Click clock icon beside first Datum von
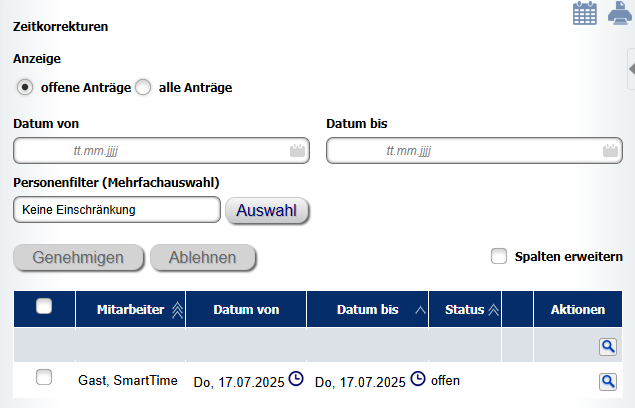Viewport: 635px width, 408px height. (296, 379)
